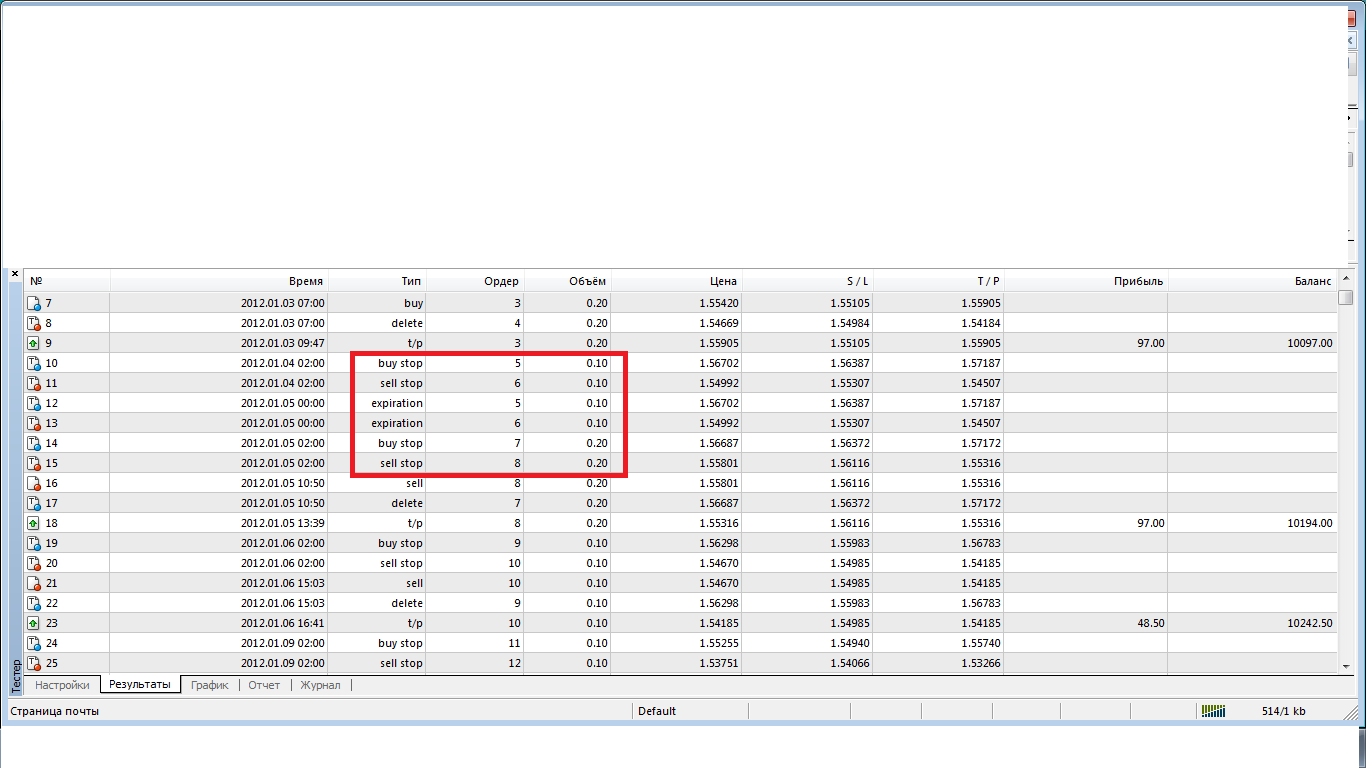This screenshot has width=1366, height=768.
Task: Click the delete icon in row 17
Action: [34, 503]
